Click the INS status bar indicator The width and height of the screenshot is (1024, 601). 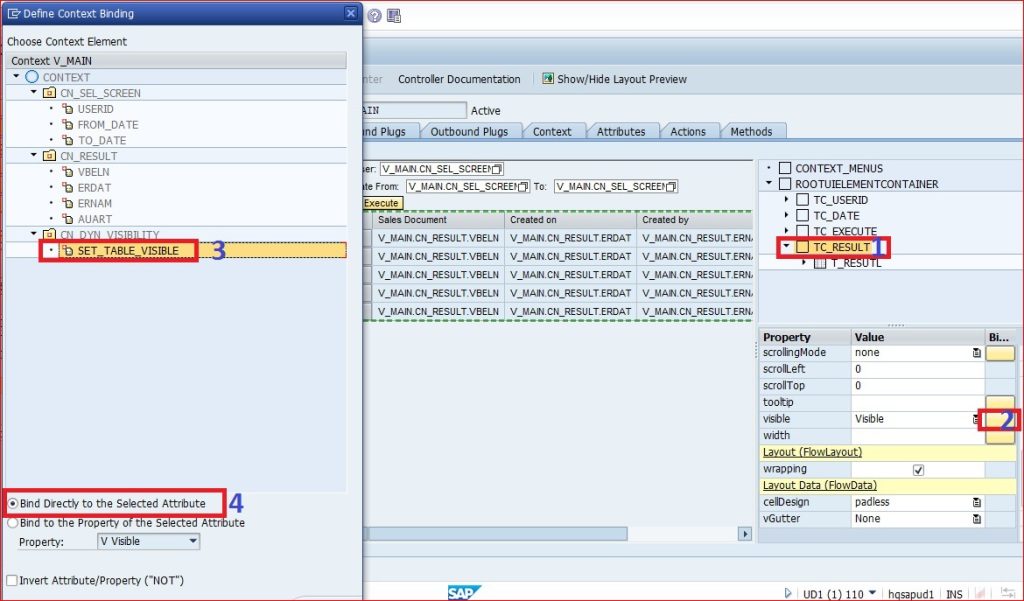click(x=954, y=594)
